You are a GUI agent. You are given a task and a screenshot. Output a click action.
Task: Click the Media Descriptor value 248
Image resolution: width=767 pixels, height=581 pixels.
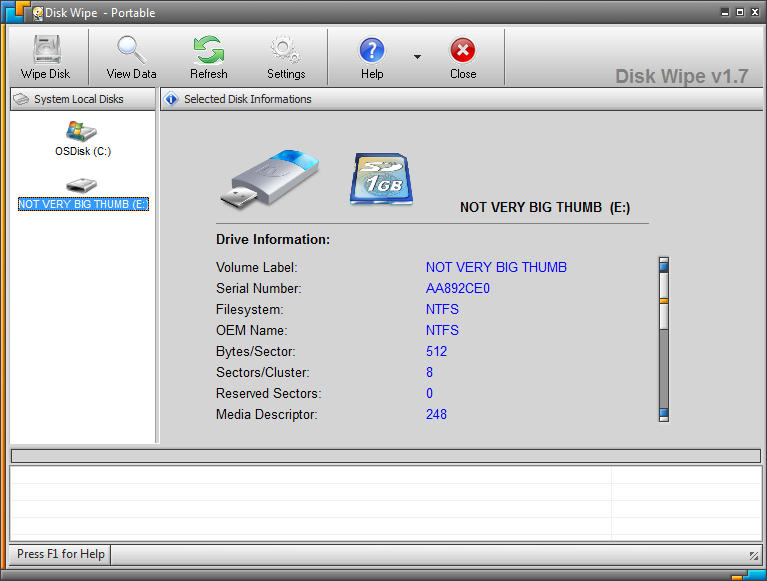click(436, 415)
